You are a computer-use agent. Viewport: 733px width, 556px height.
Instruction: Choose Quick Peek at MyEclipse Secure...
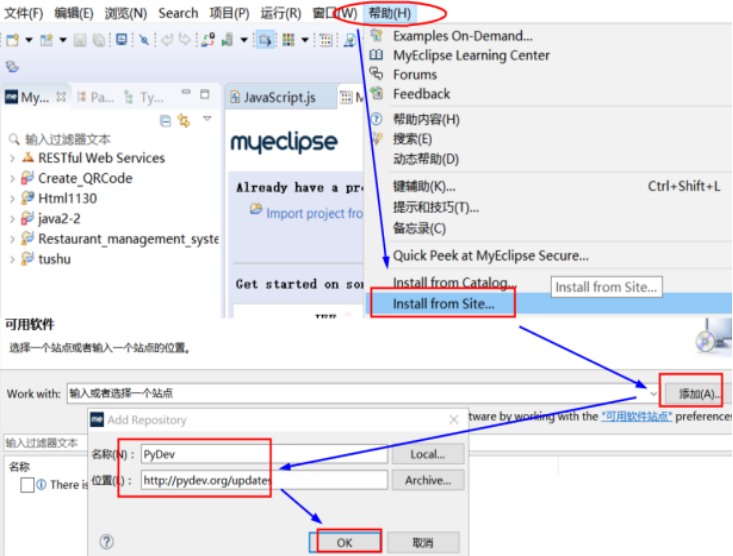click(491, 256)
